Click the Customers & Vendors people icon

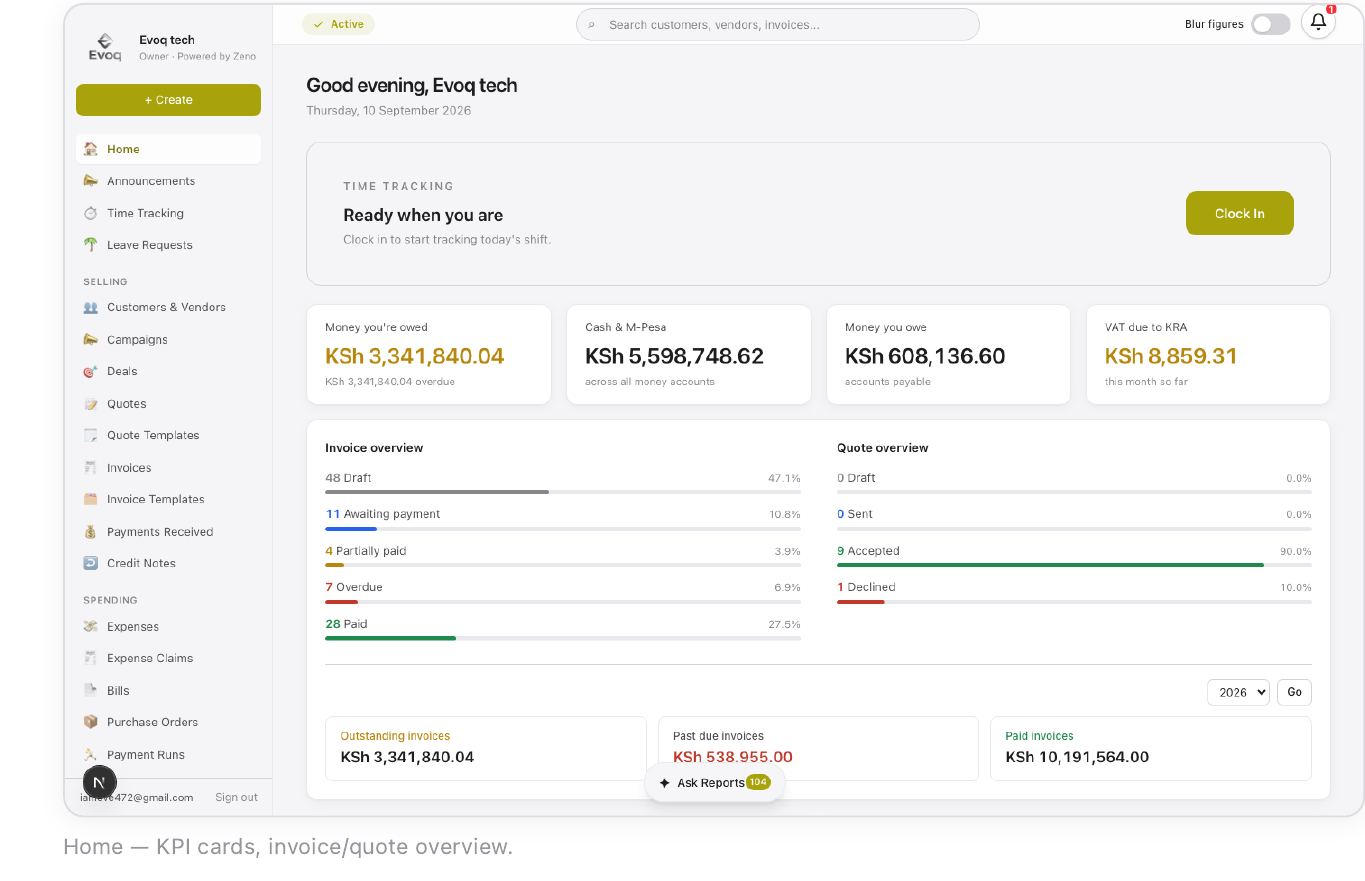[91, 307]
